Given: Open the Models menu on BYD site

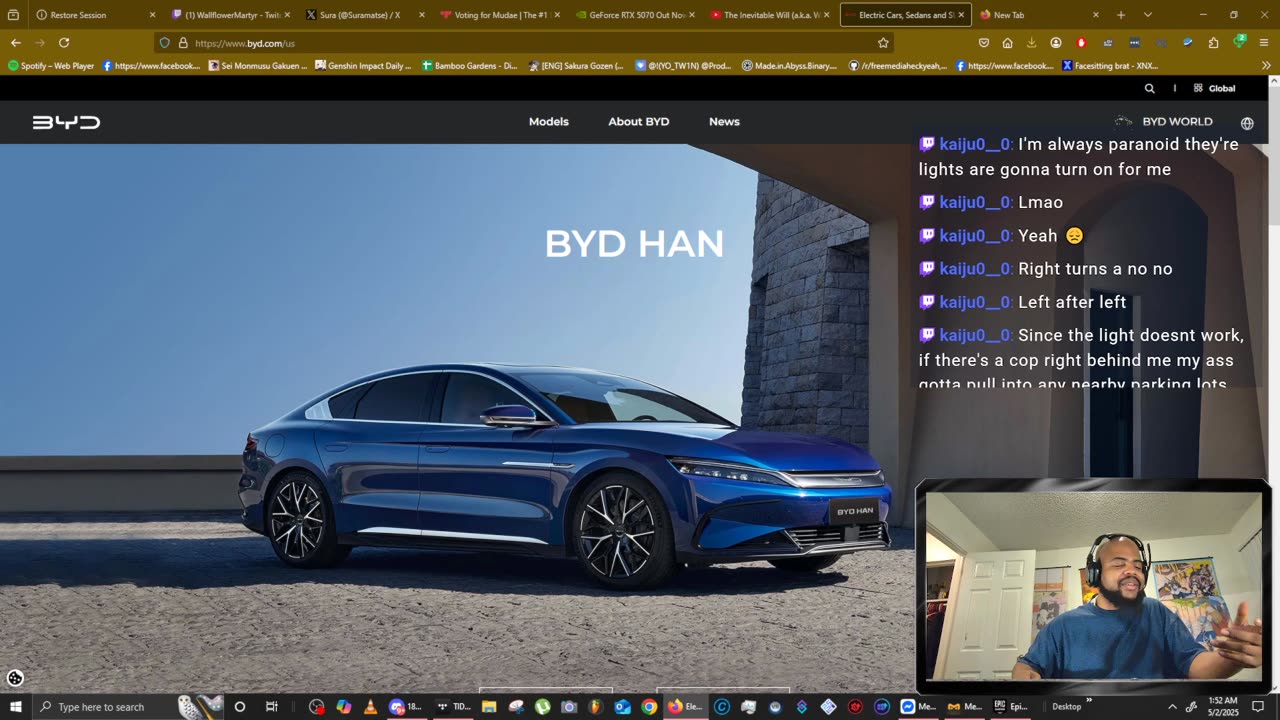Looking at the screenshot, I should pyautogui.click(x=548, y=121).
